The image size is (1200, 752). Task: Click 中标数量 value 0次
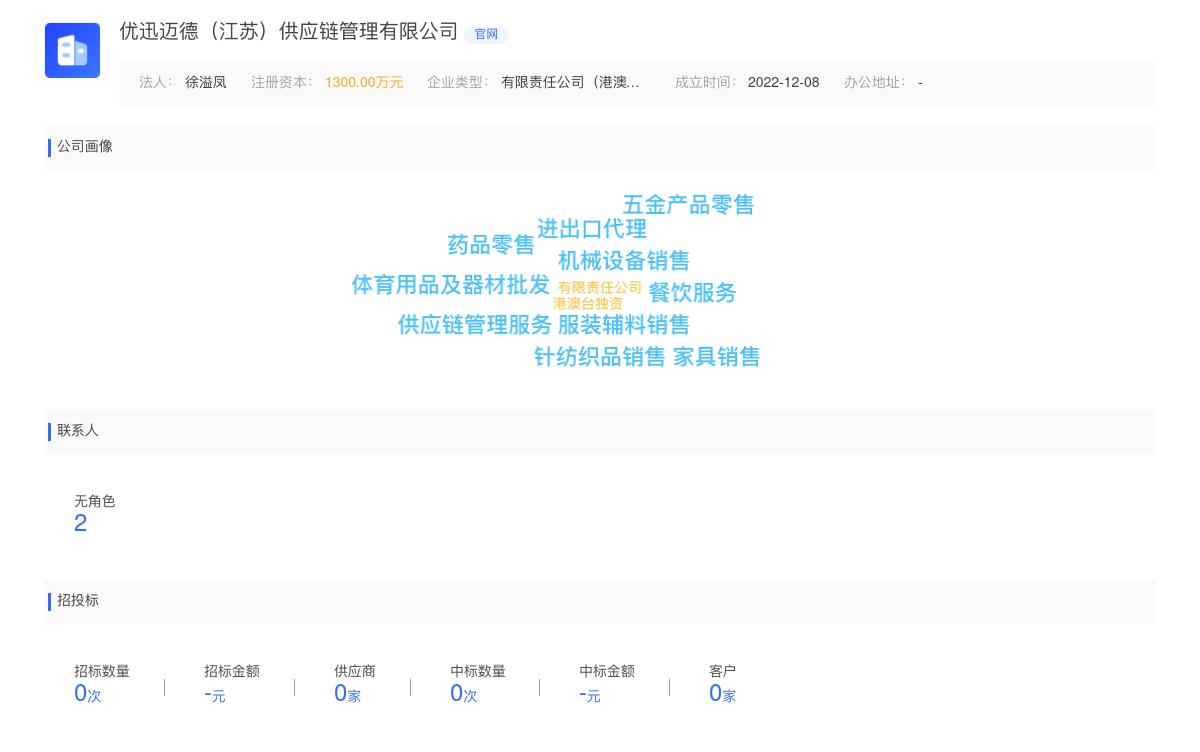pyautogui.click(x=464, y=694)
